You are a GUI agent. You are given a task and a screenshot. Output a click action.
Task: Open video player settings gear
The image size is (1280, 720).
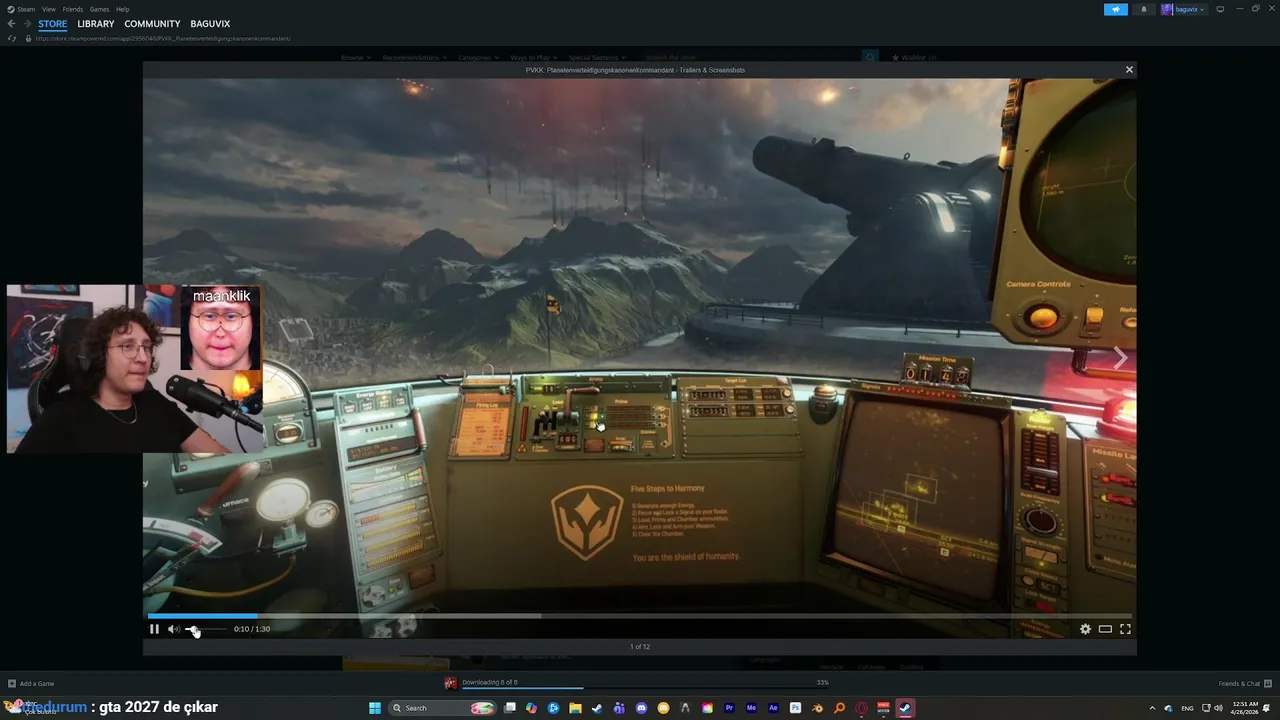pos(1085,629)
